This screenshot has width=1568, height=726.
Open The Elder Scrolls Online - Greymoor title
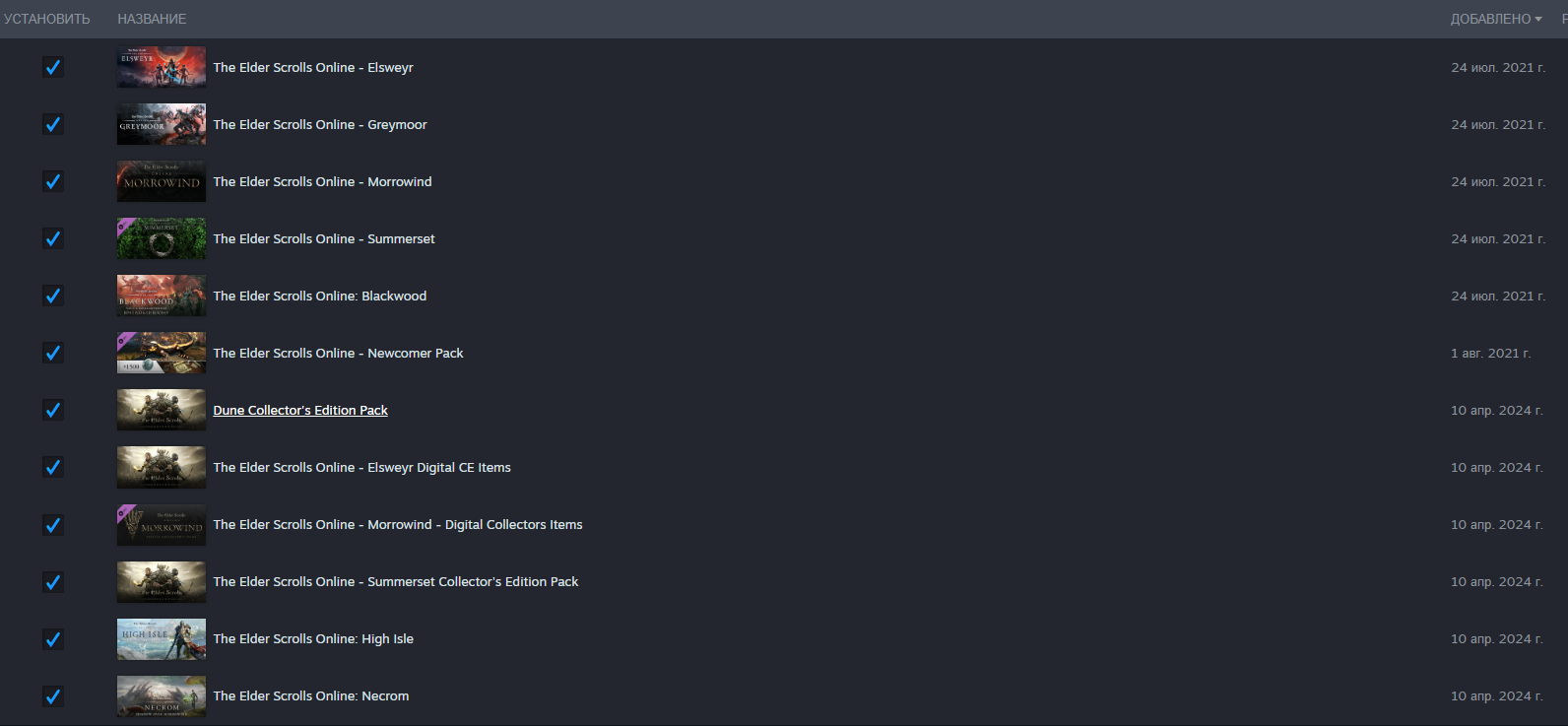[320, 124]
